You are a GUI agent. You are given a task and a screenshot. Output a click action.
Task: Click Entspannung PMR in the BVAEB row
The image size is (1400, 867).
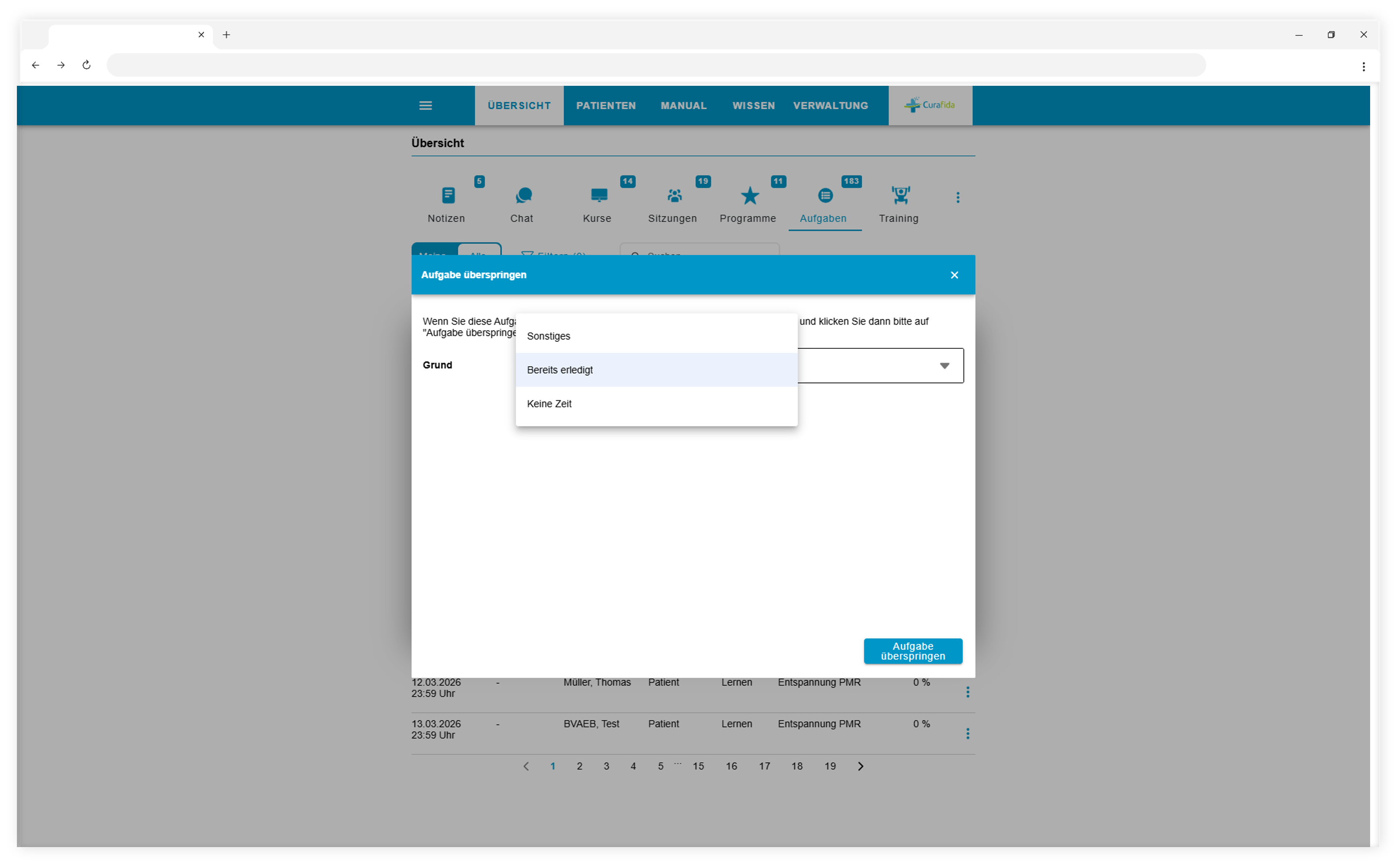819,724
